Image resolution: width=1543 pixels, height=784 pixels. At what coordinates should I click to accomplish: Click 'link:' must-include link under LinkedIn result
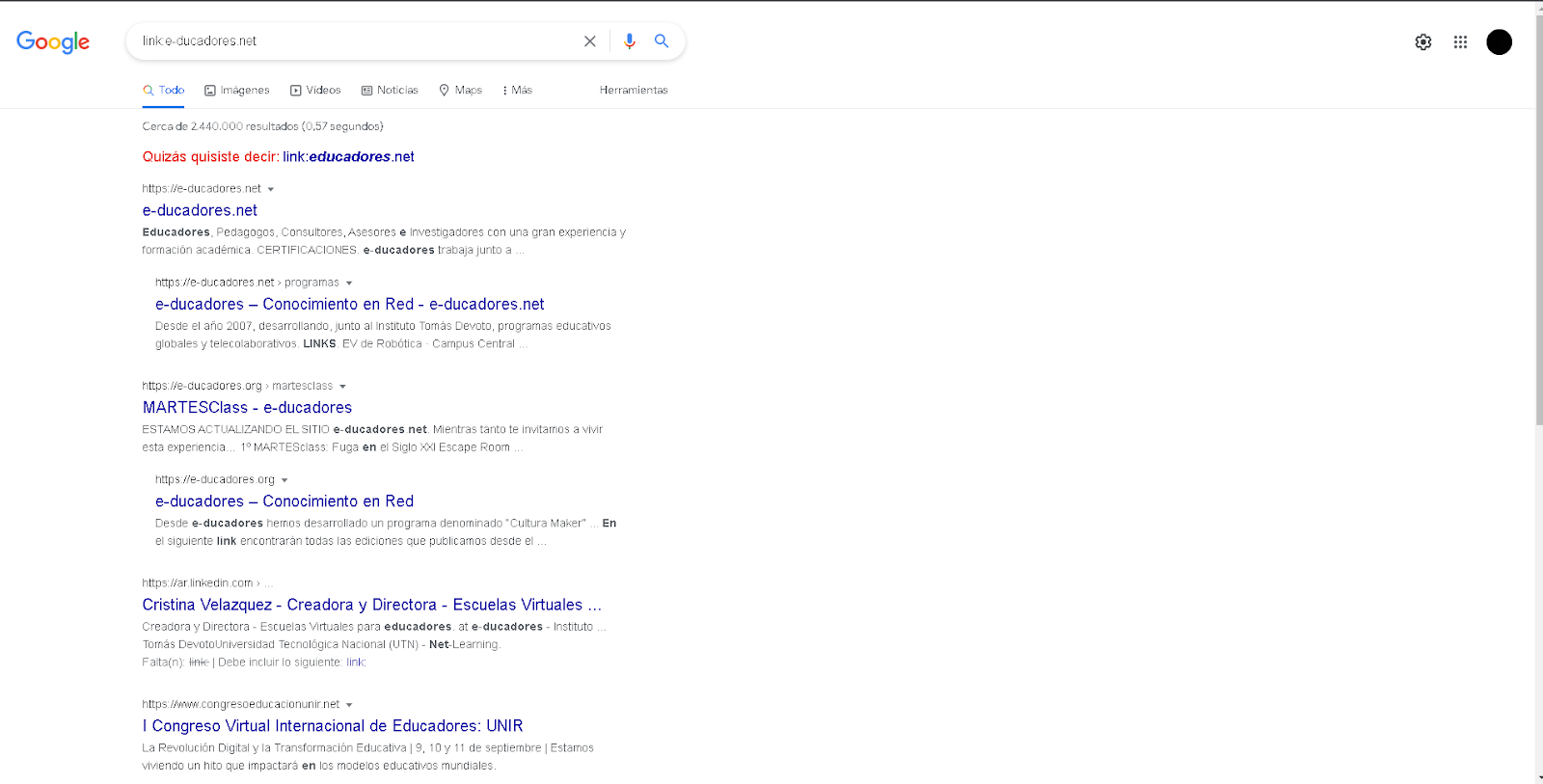pos(356,662)
